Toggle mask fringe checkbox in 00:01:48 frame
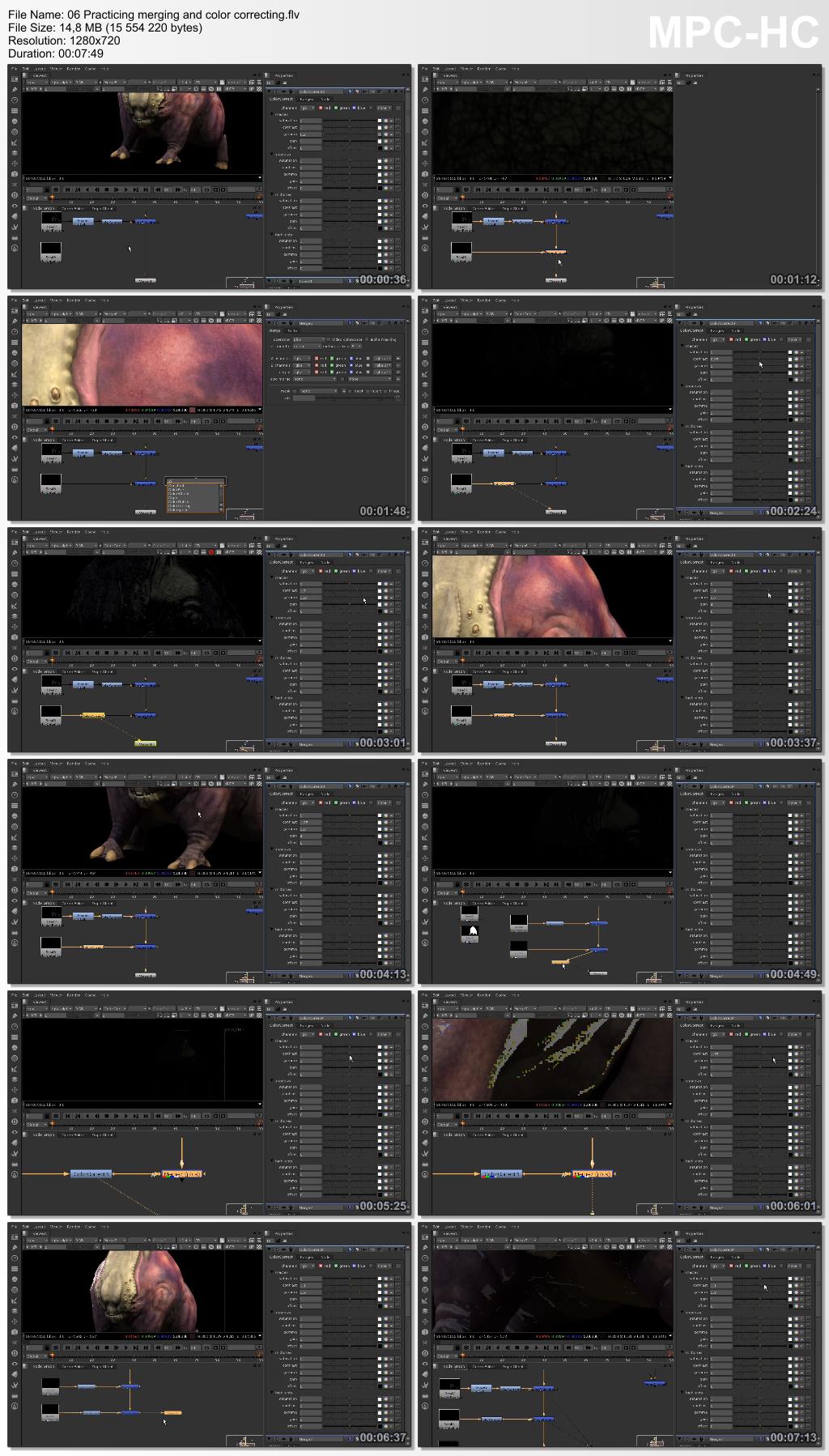This screenshot has width=829, height=1456. coord(385,391)
